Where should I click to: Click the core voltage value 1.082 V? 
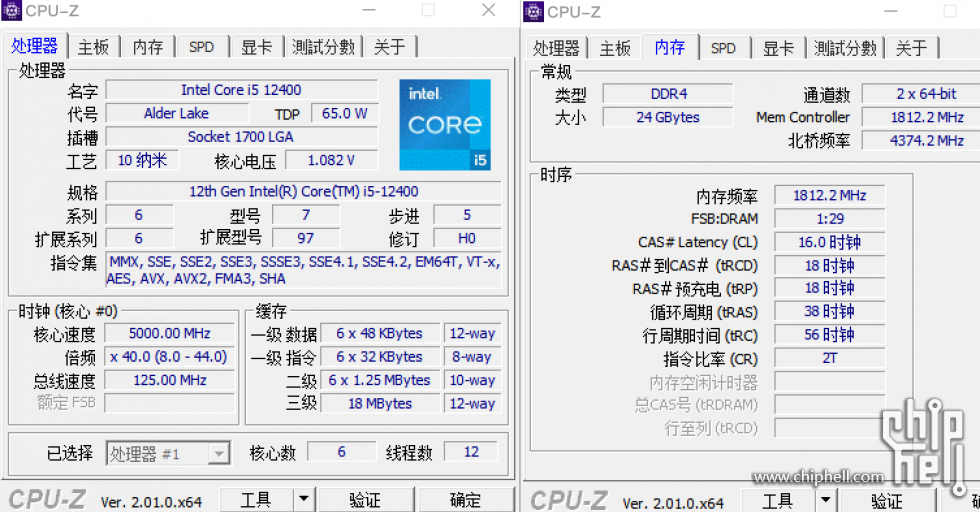(331, 160)
